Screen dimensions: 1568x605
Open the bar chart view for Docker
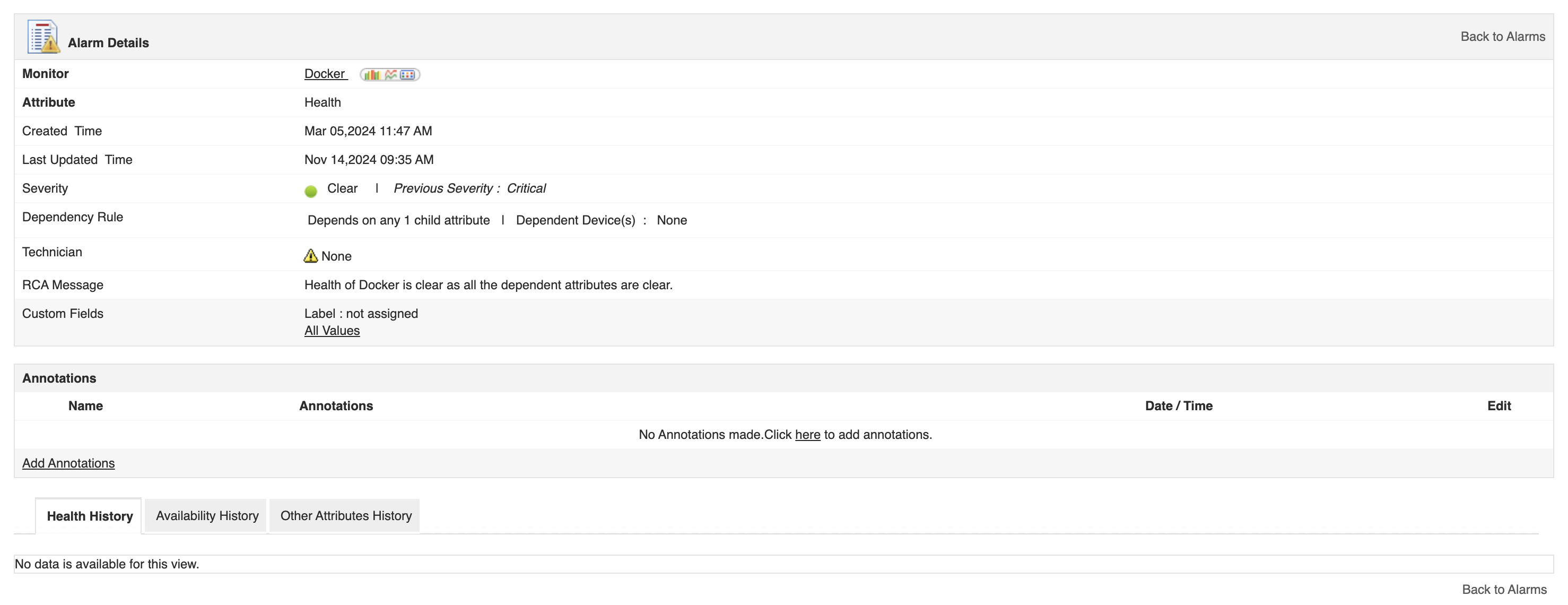372,74
